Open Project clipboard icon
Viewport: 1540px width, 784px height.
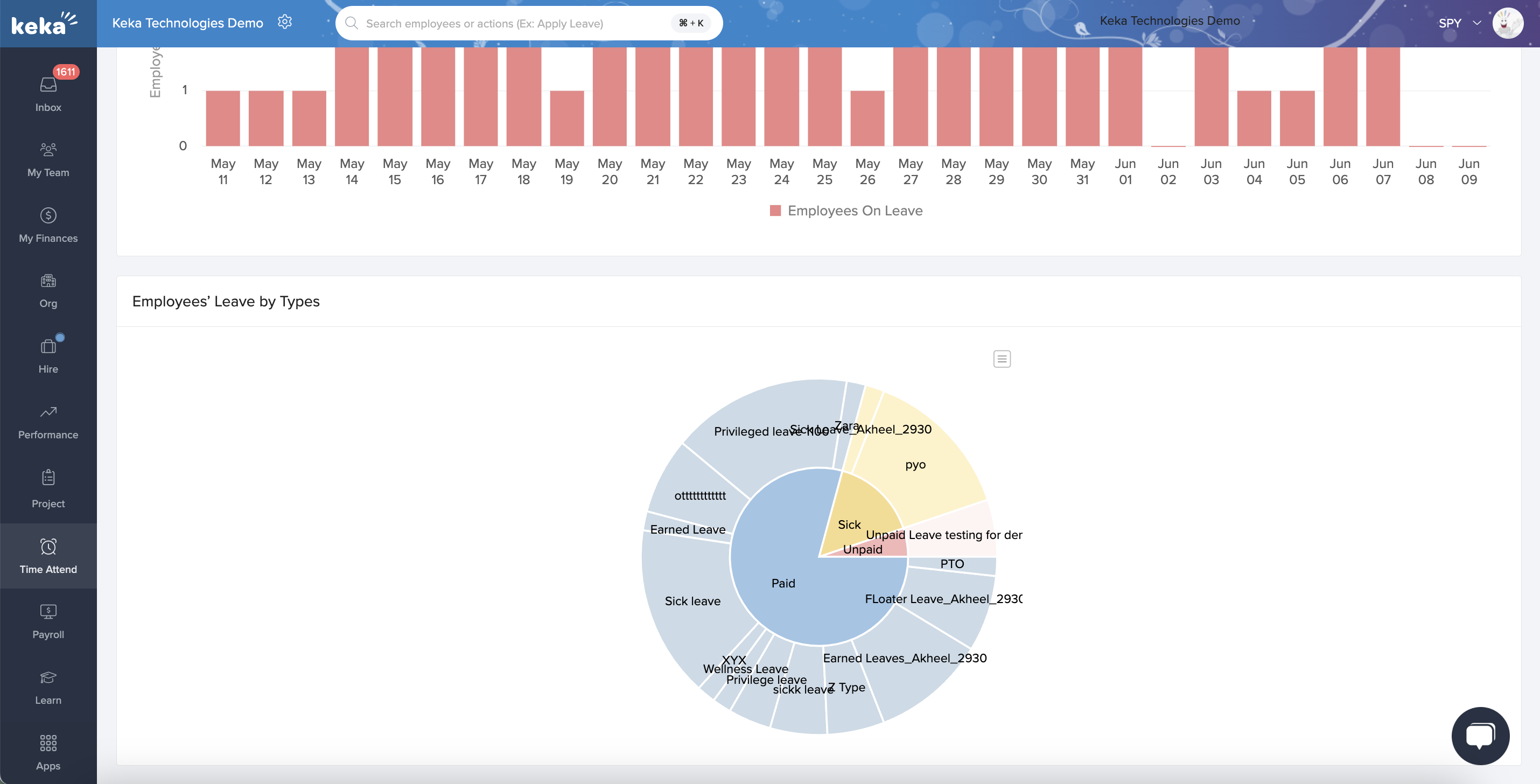click(48, 478)
